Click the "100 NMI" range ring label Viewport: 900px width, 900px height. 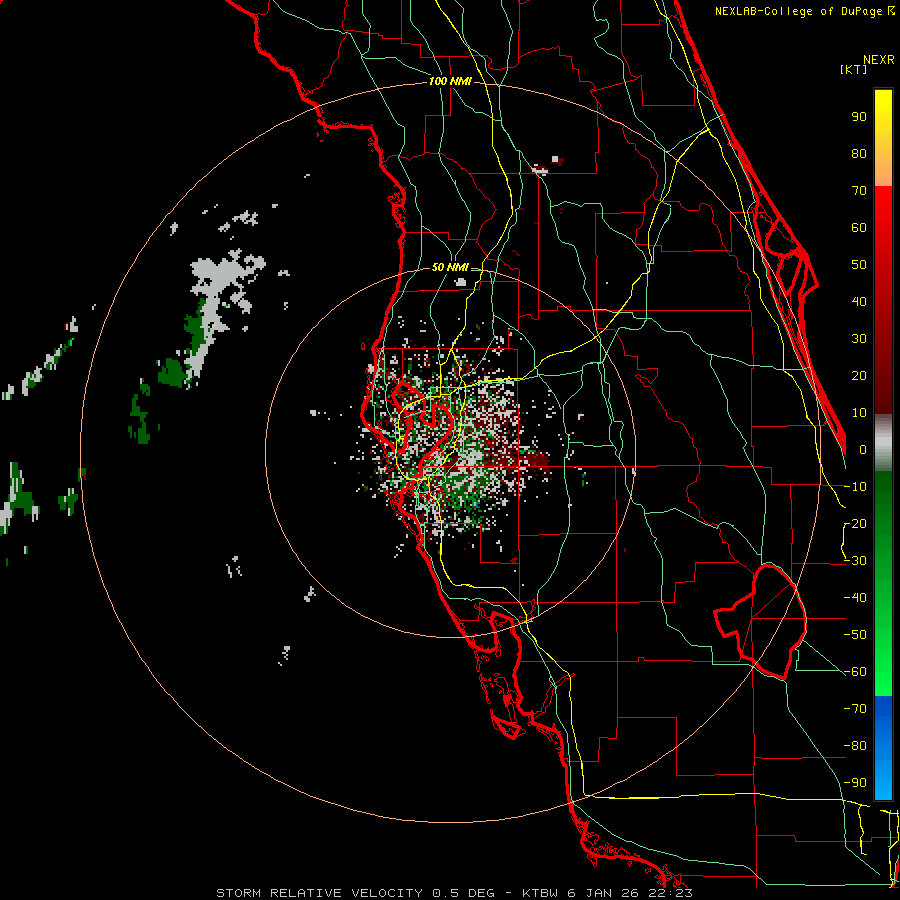coord(450,82)
